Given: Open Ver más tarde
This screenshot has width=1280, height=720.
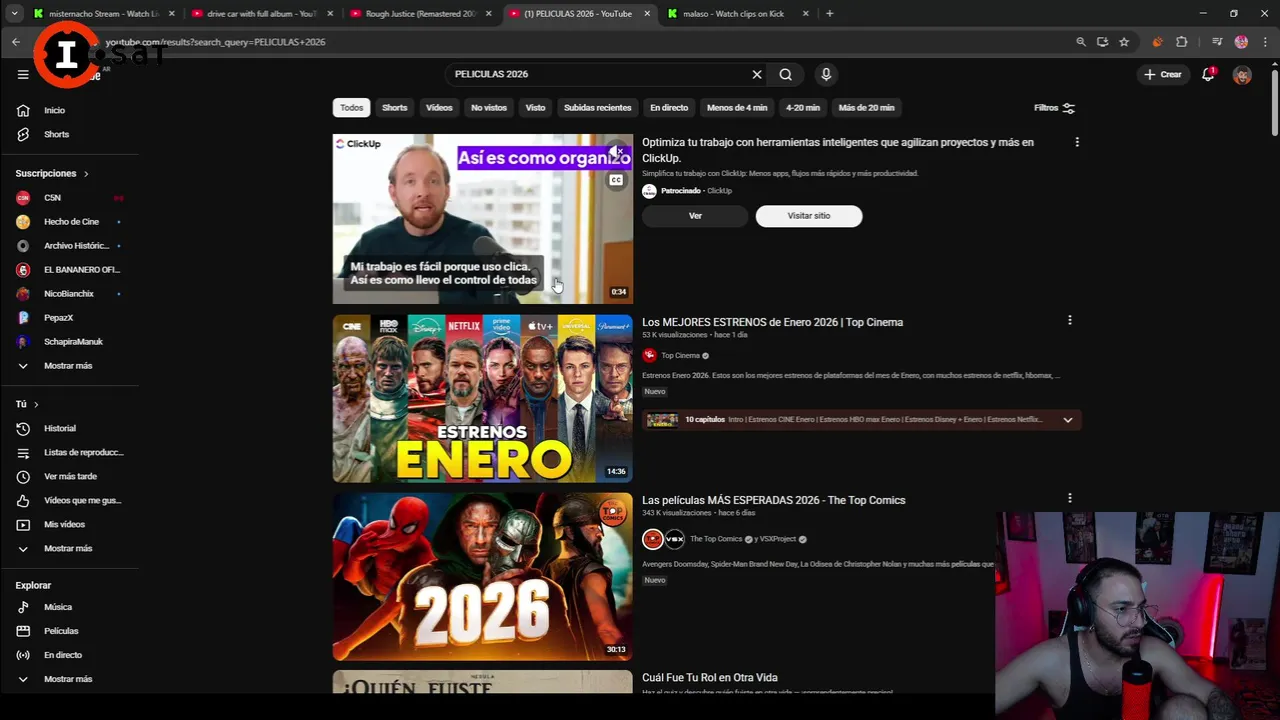Looking at the screenshot, I should click(70, 476).
